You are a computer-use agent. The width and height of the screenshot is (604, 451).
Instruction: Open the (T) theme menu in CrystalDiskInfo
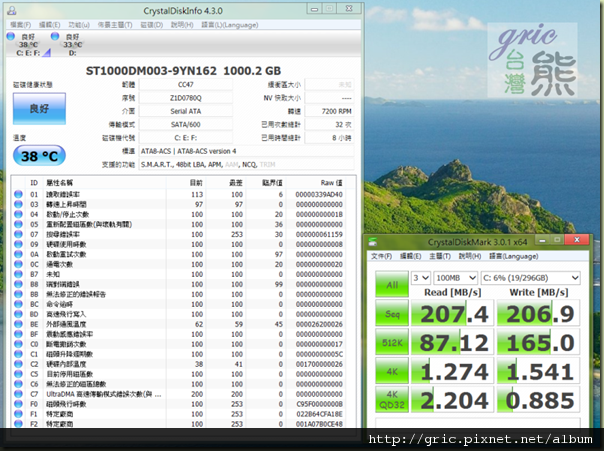pos(115,25)
